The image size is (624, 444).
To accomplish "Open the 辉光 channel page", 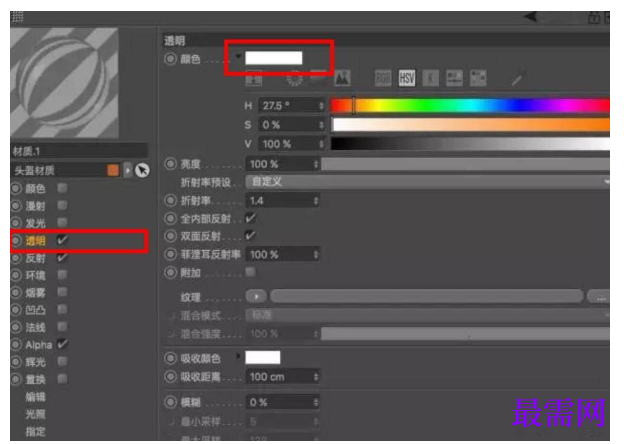I will pyautogui.click(x=35, y=362).
